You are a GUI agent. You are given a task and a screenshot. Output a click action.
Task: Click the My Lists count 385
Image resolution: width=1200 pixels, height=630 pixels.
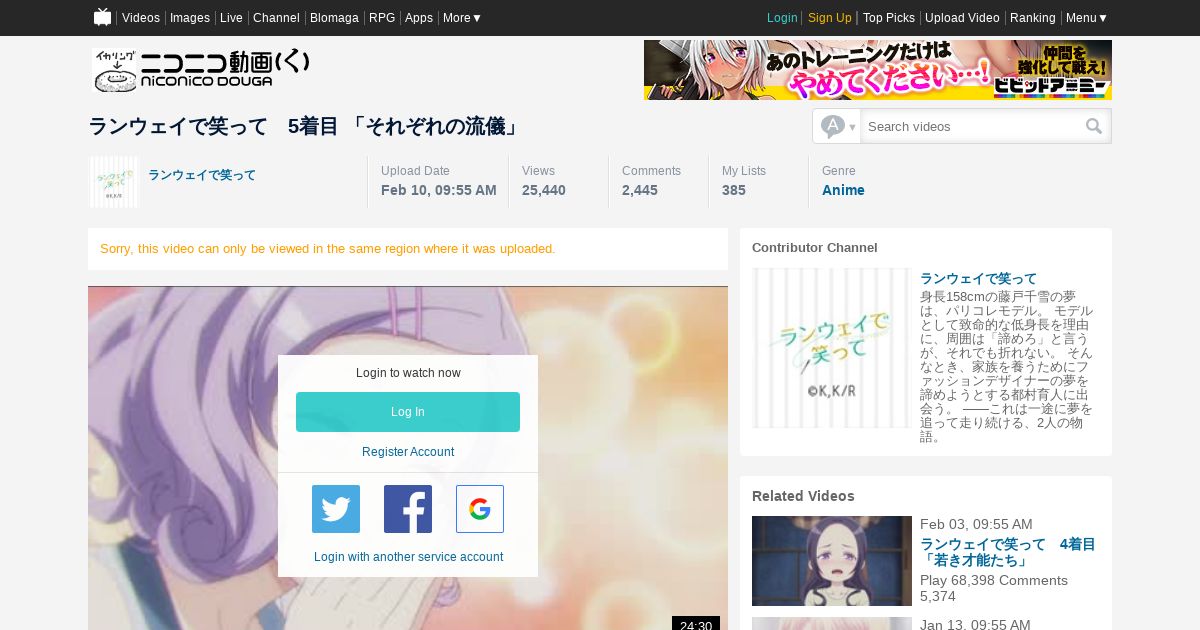(734, 190)
